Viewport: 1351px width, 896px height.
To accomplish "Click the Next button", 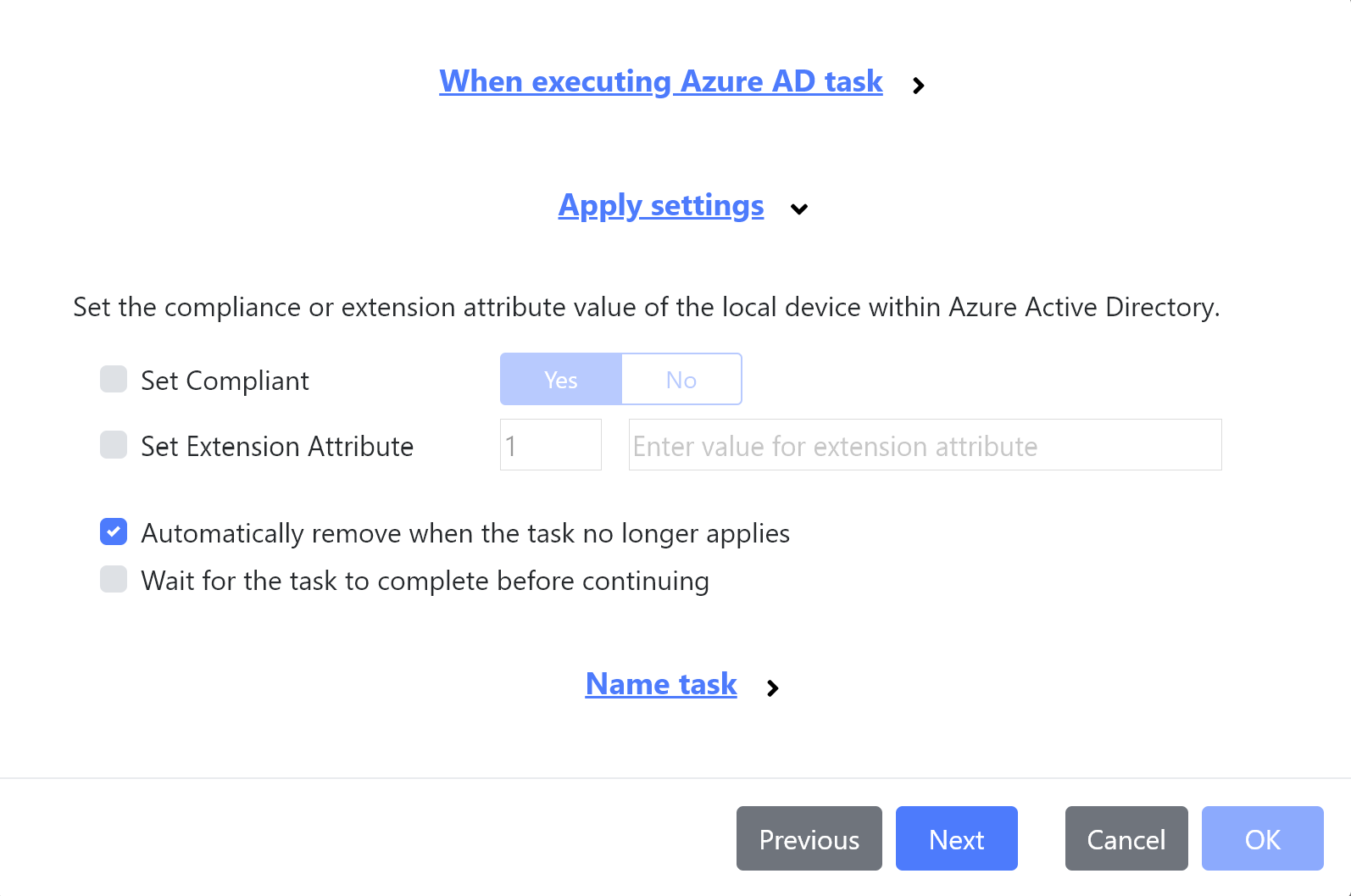I will pyautogui.click(x=957, y=838).
